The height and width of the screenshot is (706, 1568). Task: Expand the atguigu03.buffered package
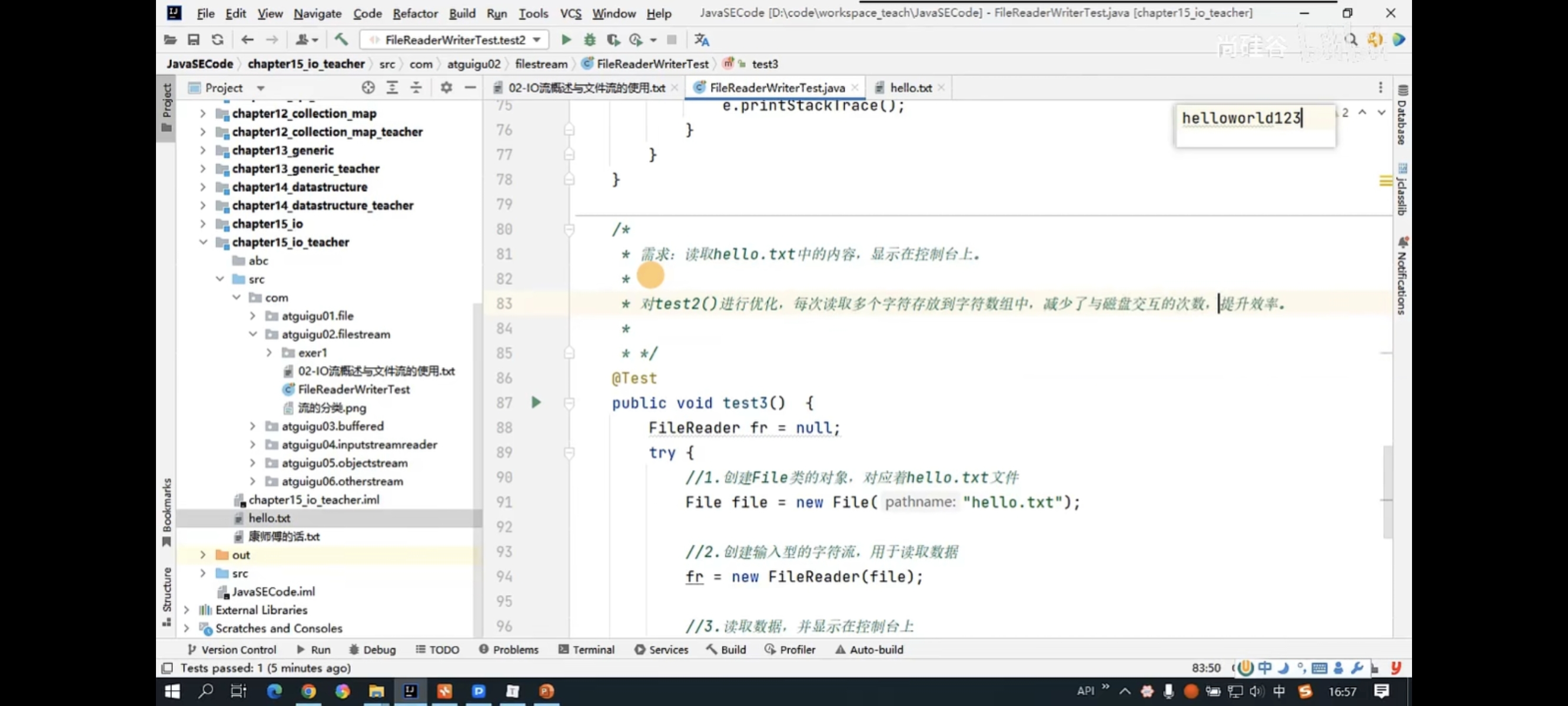tap(253, 426)
